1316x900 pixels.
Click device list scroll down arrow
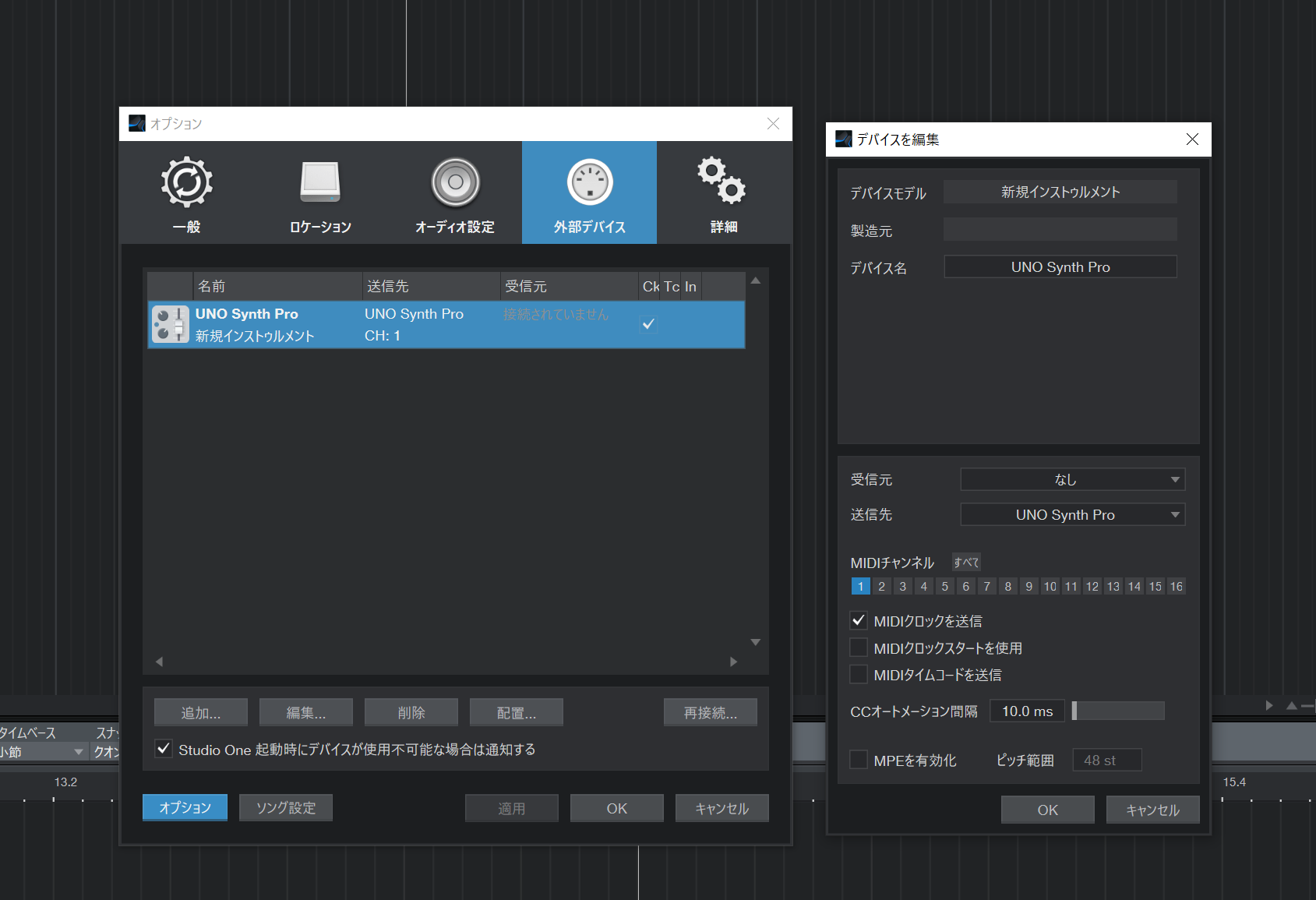[x=755, y=642]
